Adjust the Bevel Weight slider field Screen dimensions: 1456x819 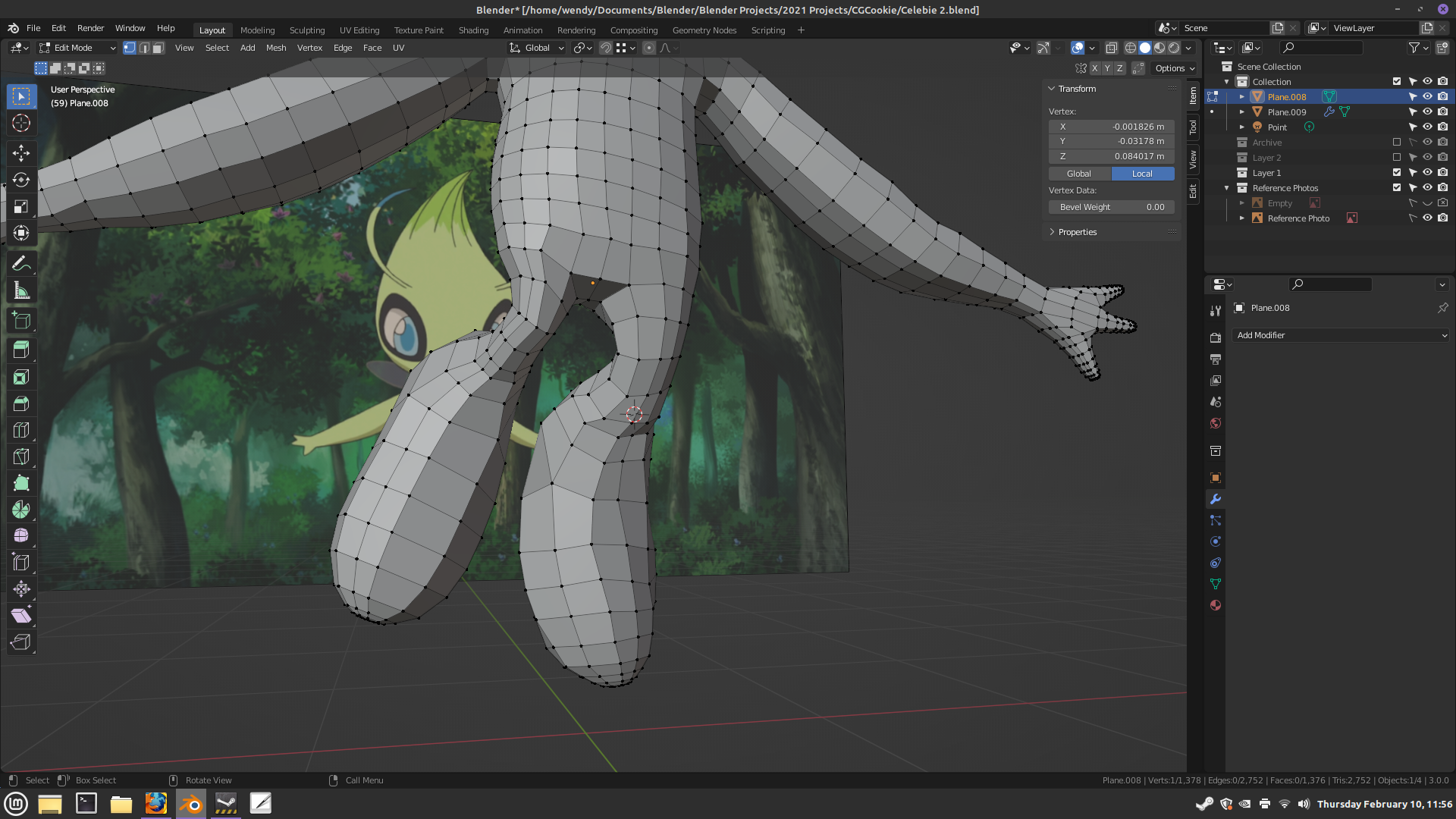(1112, 207)
